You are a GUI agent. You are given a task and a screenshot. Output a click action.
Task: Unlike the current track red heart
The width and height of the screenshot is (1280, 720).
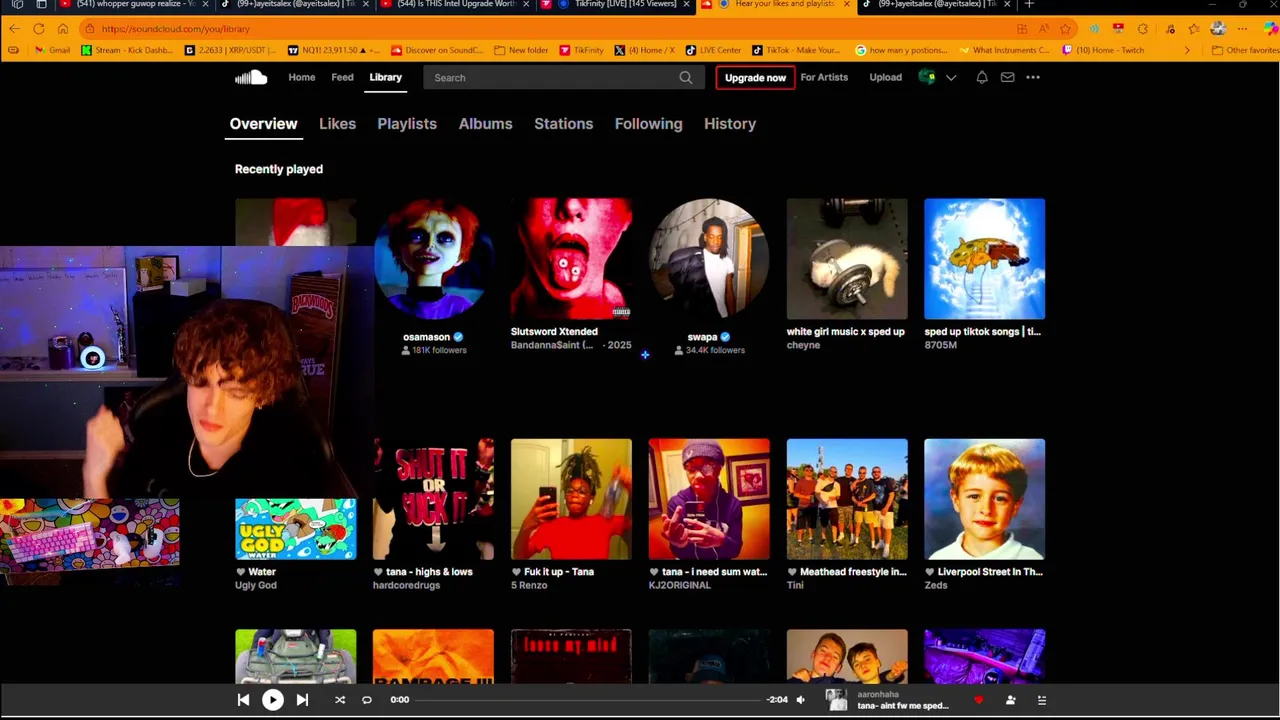pos(979,700)
